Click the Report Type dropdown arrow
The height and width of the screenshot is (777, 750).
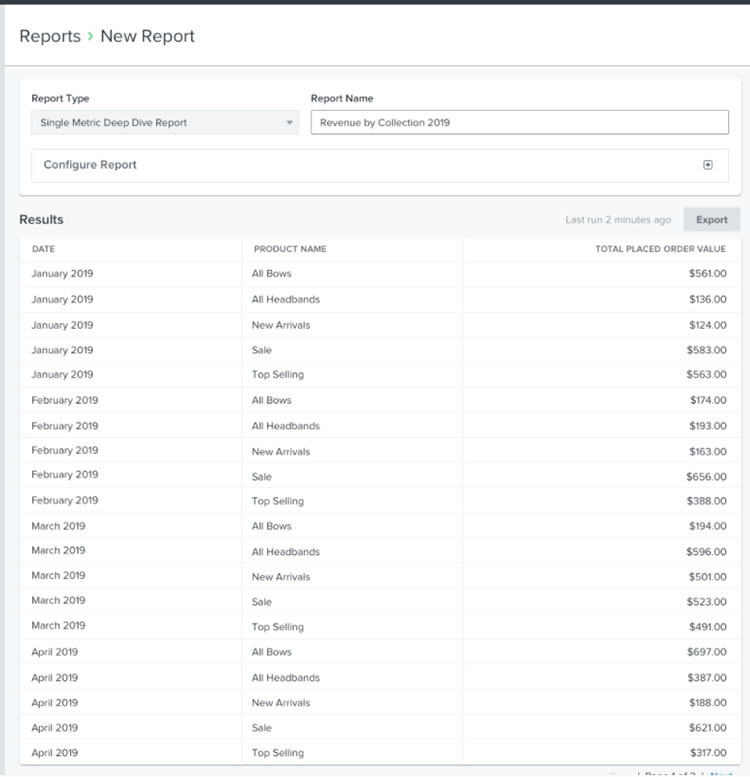[290, 123]
